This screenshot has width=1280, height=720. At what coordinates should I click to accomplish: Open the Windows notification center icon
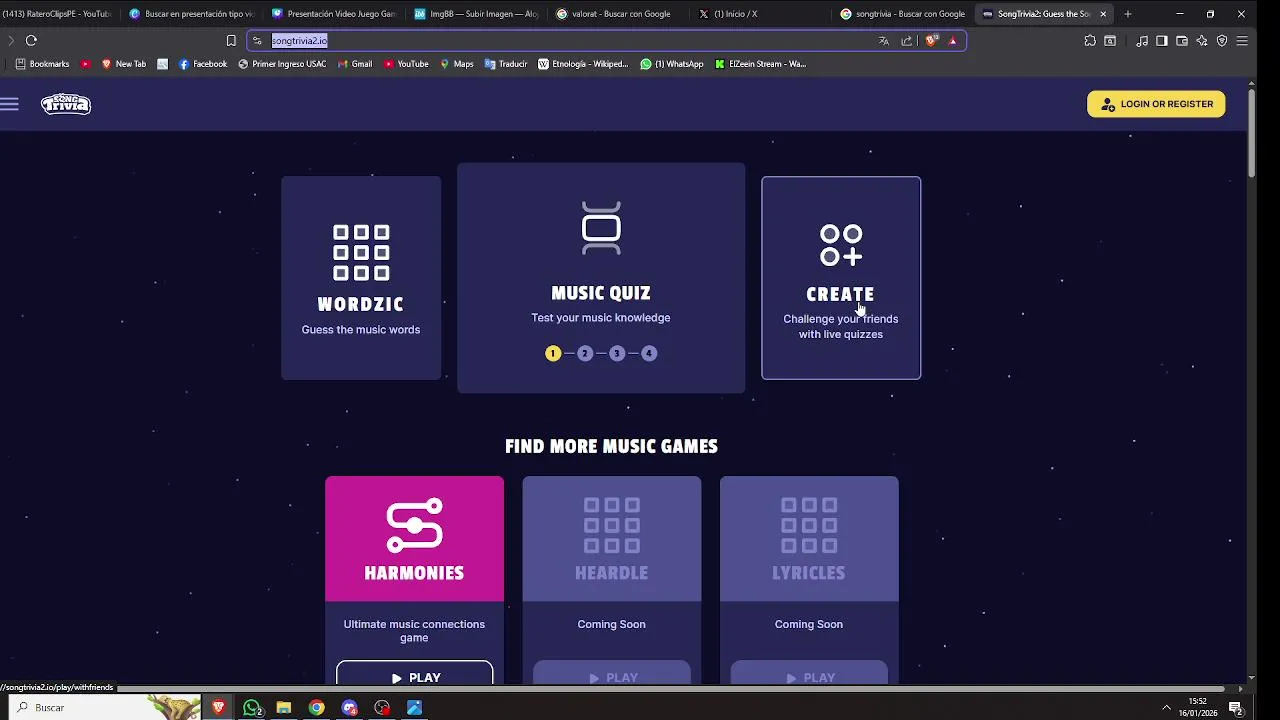click(x=1235, y=708)
